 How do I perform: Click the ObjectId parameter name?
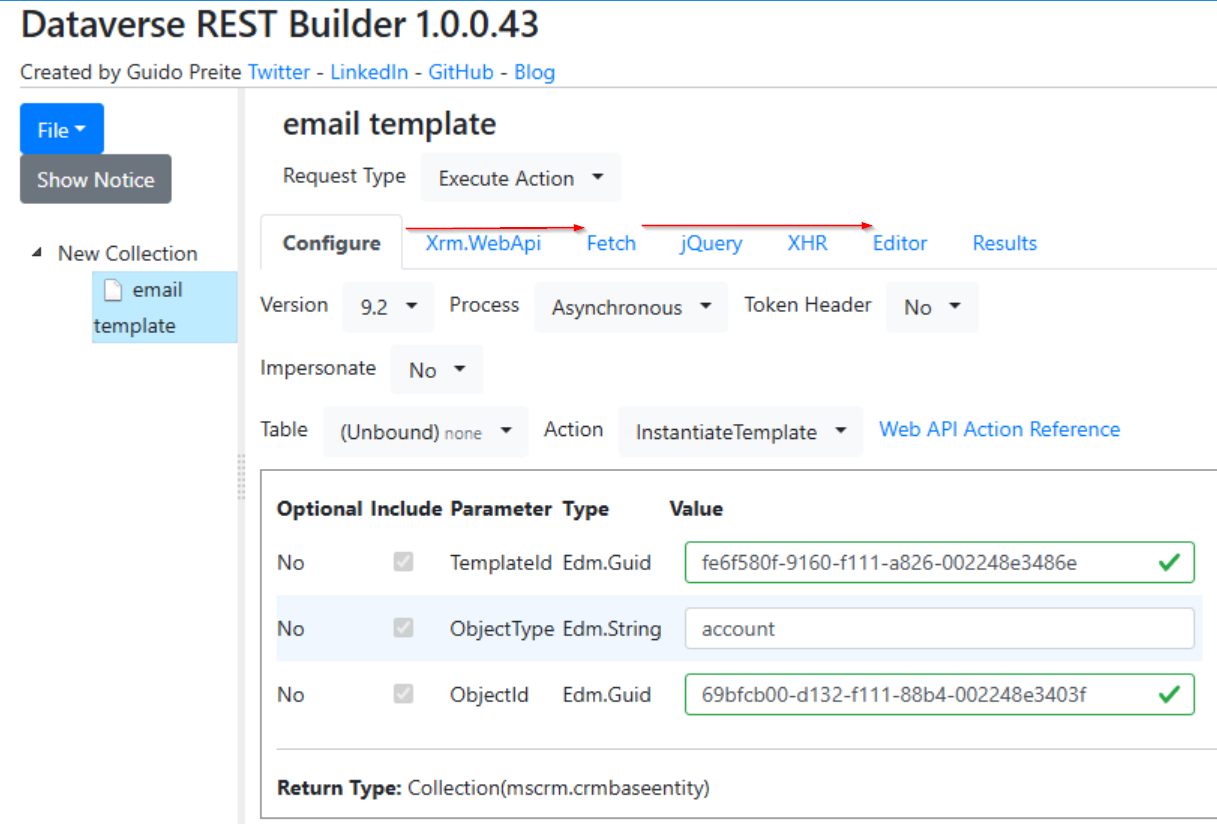(489, 694)
